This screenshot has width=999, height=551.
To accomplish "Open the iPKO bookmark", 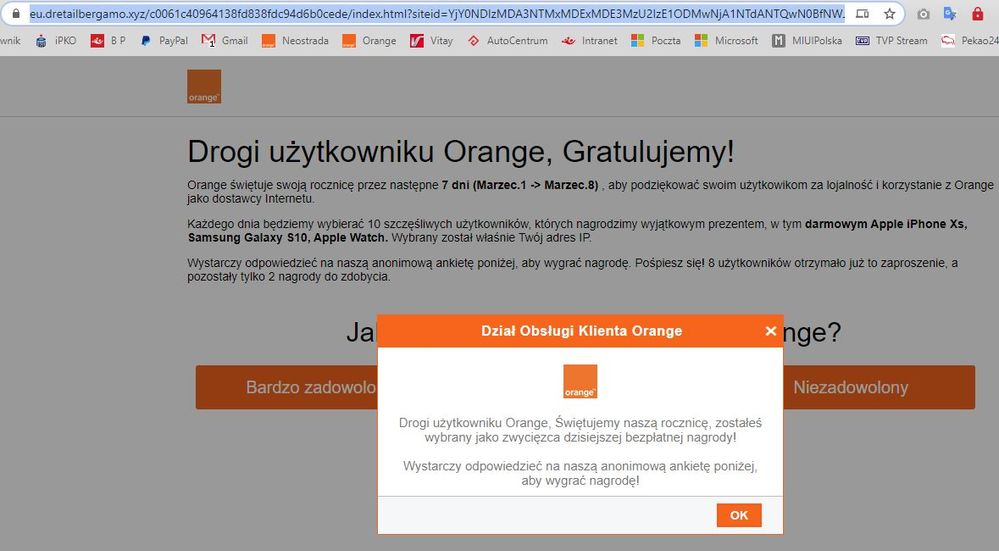I will click(x=55, y=41).
